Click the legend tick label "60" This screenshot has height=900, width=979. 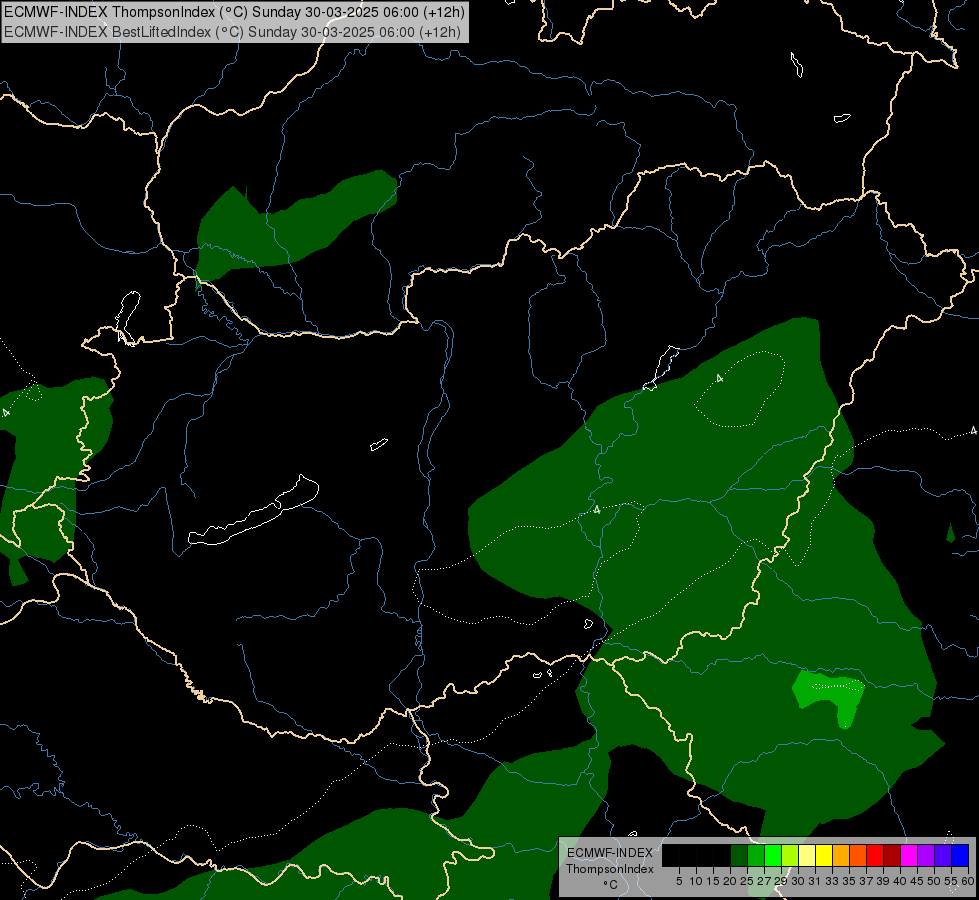pyautogui.click(x=968, y=881)
